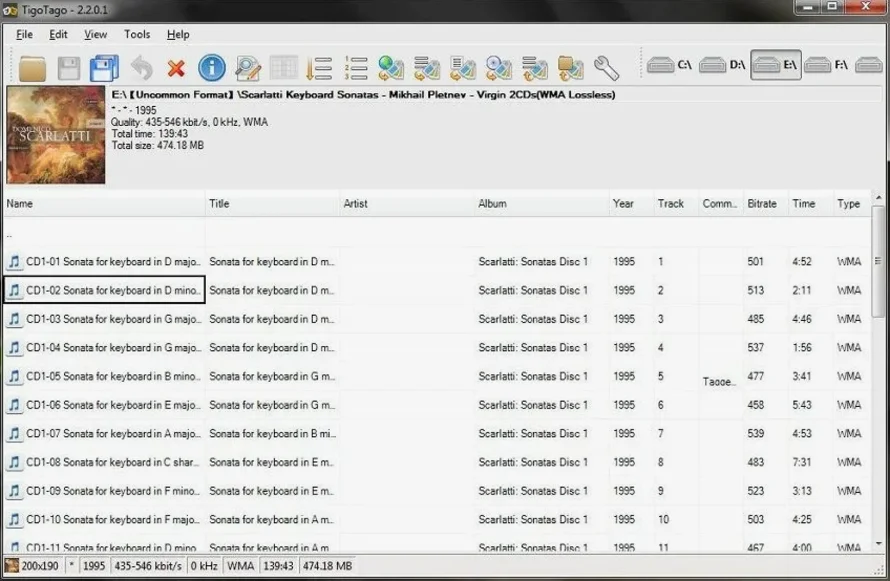
Task: Click the tags from text file icon
Action: point(463,69)
